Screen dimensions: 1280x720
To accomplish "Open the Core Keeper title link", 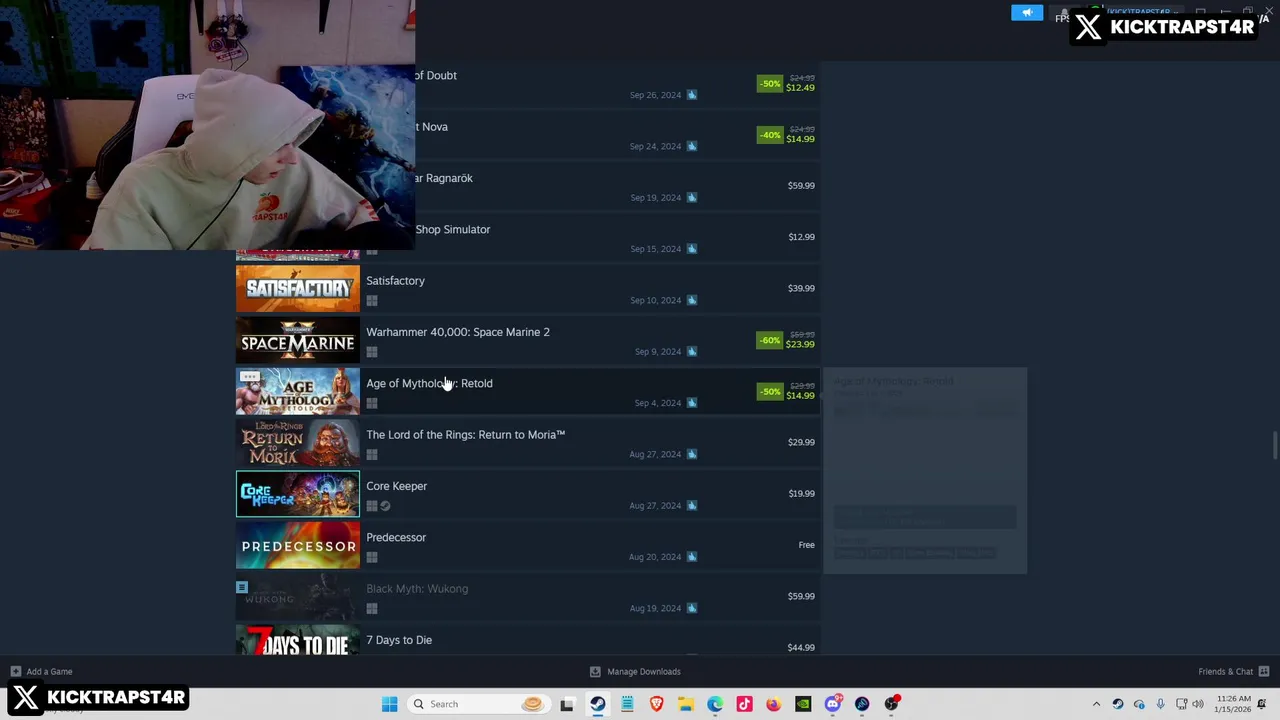I will coord(396,486).
